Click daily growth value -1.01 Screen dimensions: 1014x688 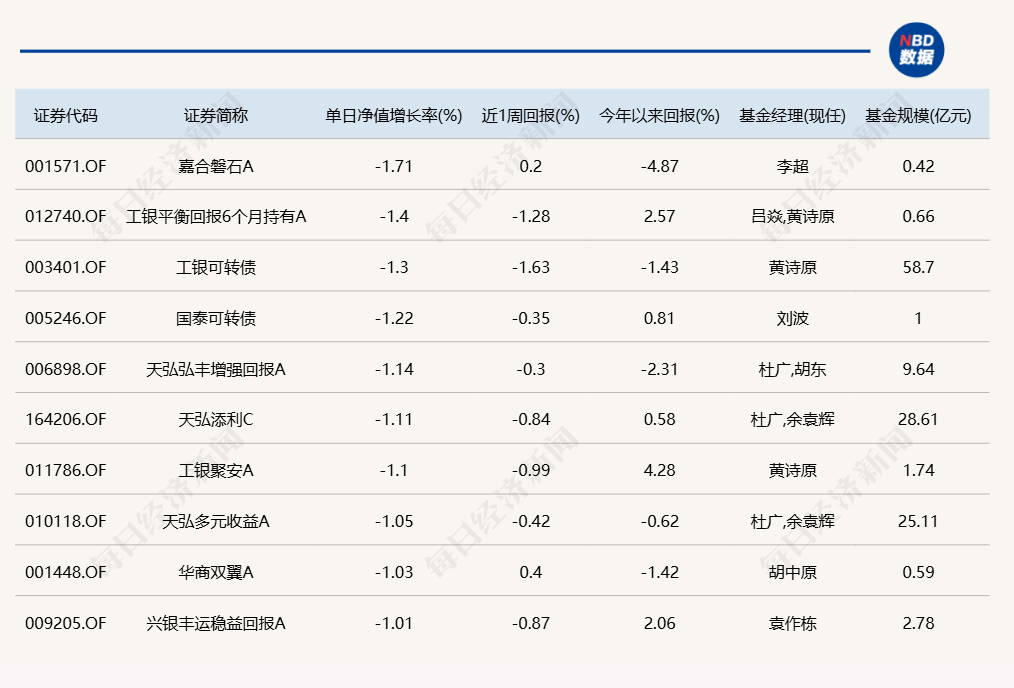394,623
